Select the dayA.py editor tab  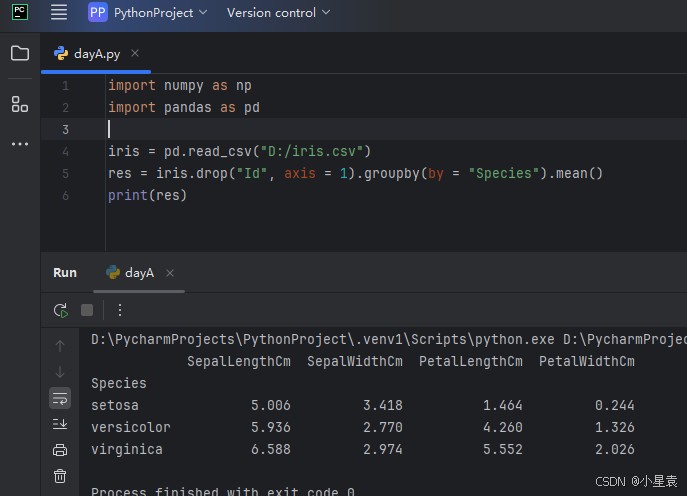tap(96, 54)
